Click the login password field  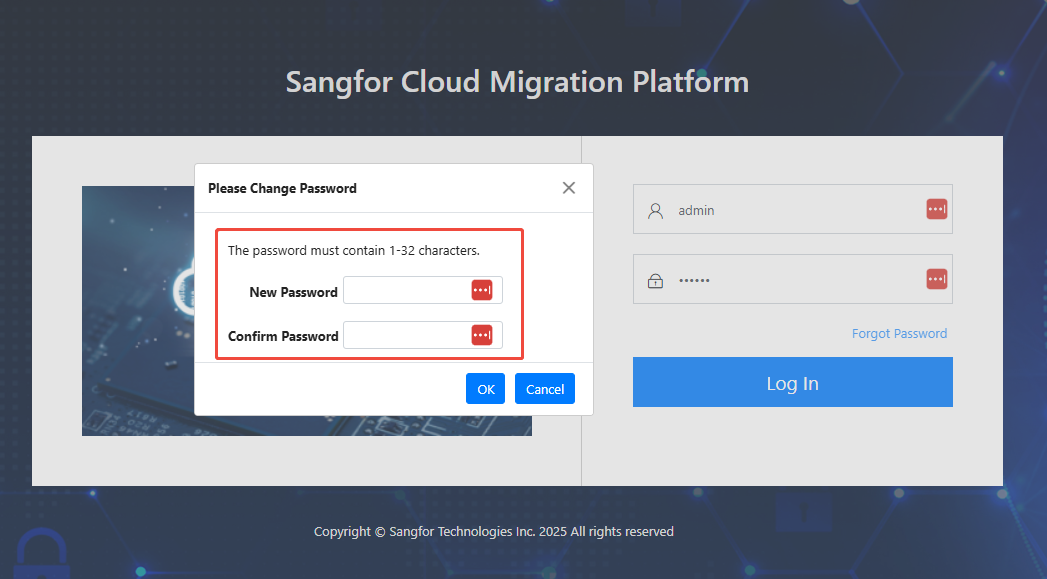[793, 279]
